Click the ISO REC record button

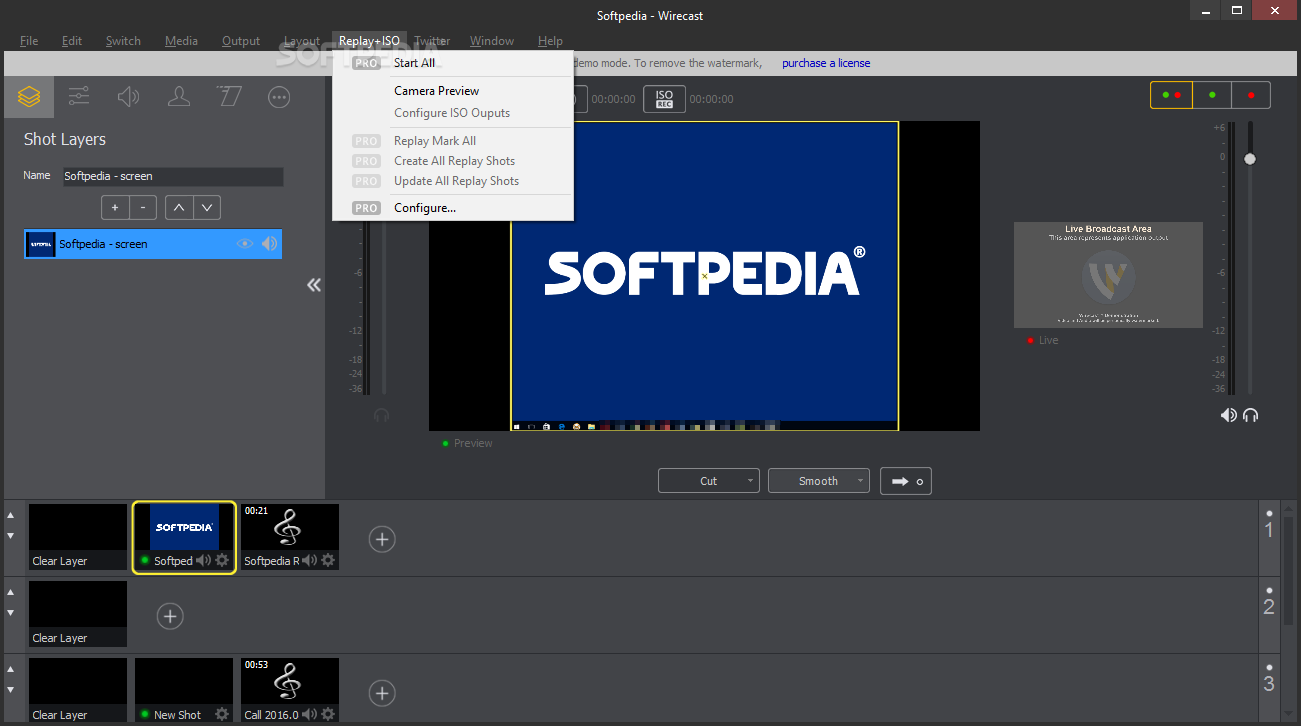665,99
